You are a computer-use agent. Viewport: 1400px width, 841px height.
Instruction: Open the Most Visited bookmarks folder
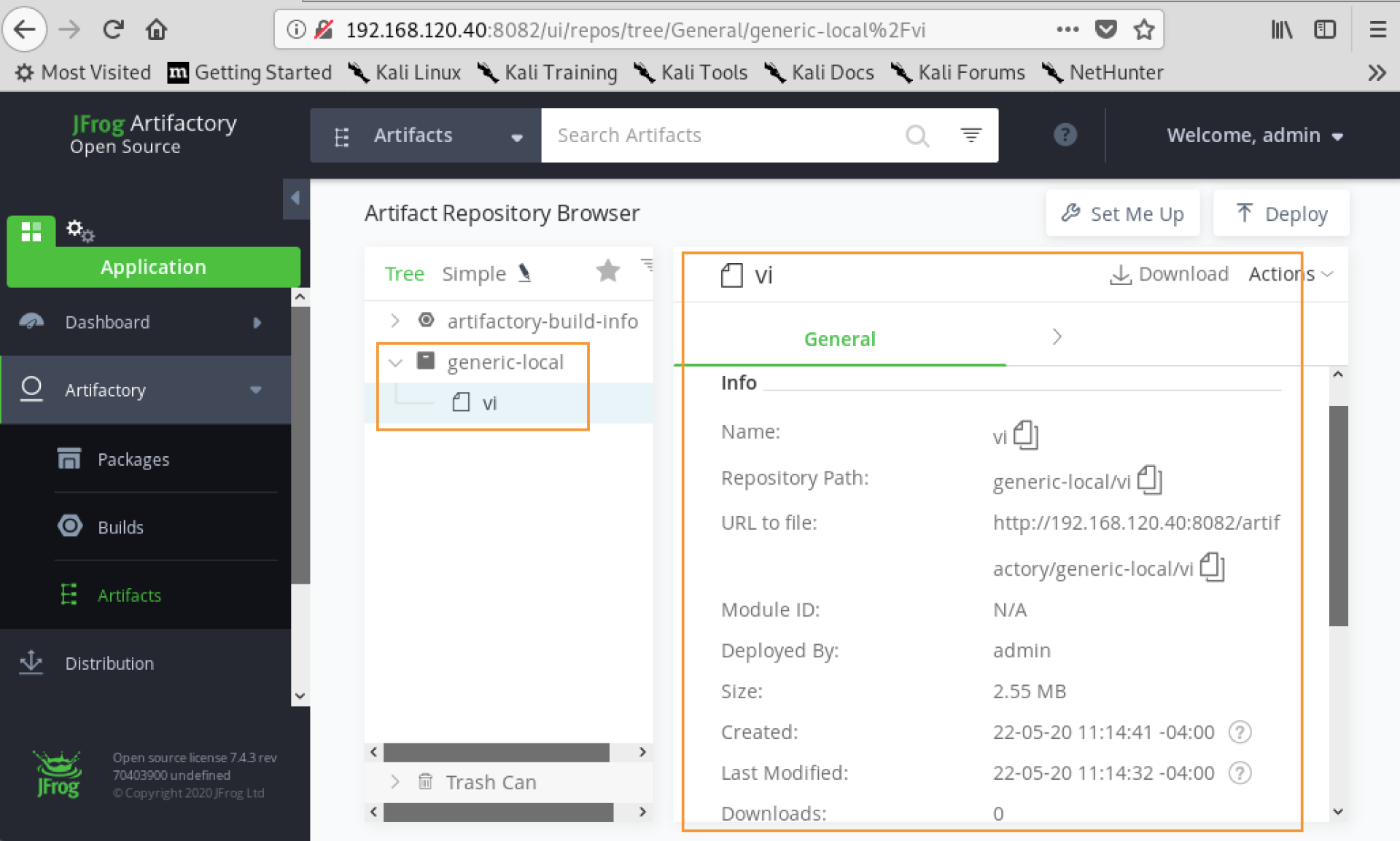83,73
